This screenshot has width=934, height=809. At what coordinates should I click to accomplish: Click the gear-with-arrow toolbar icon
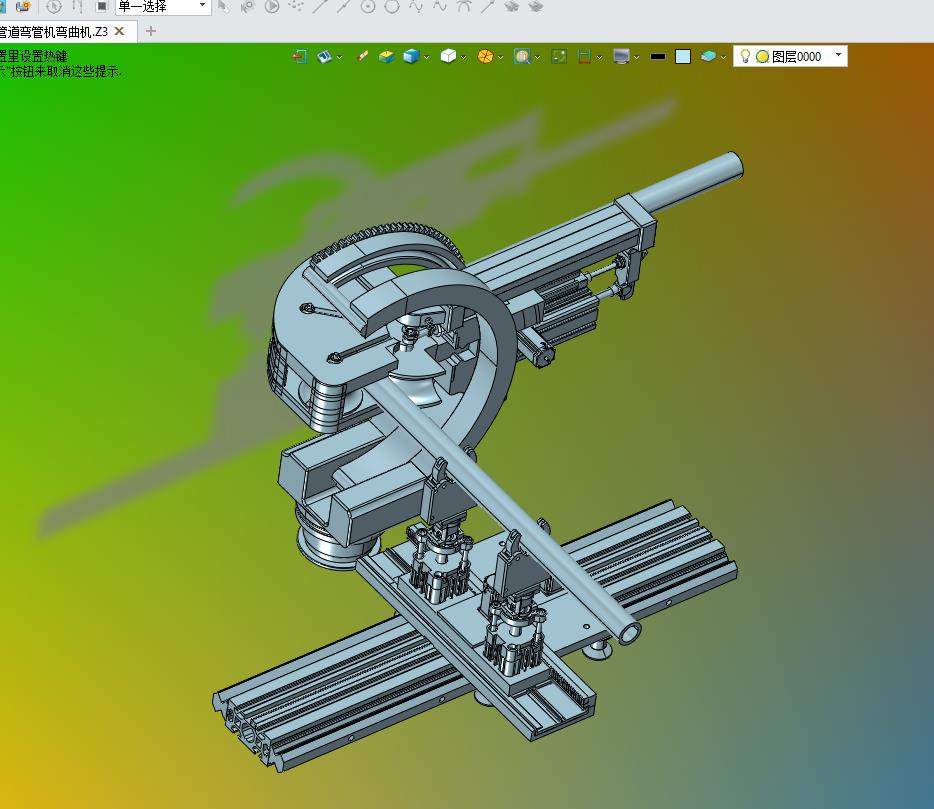(x=247, y=7)
